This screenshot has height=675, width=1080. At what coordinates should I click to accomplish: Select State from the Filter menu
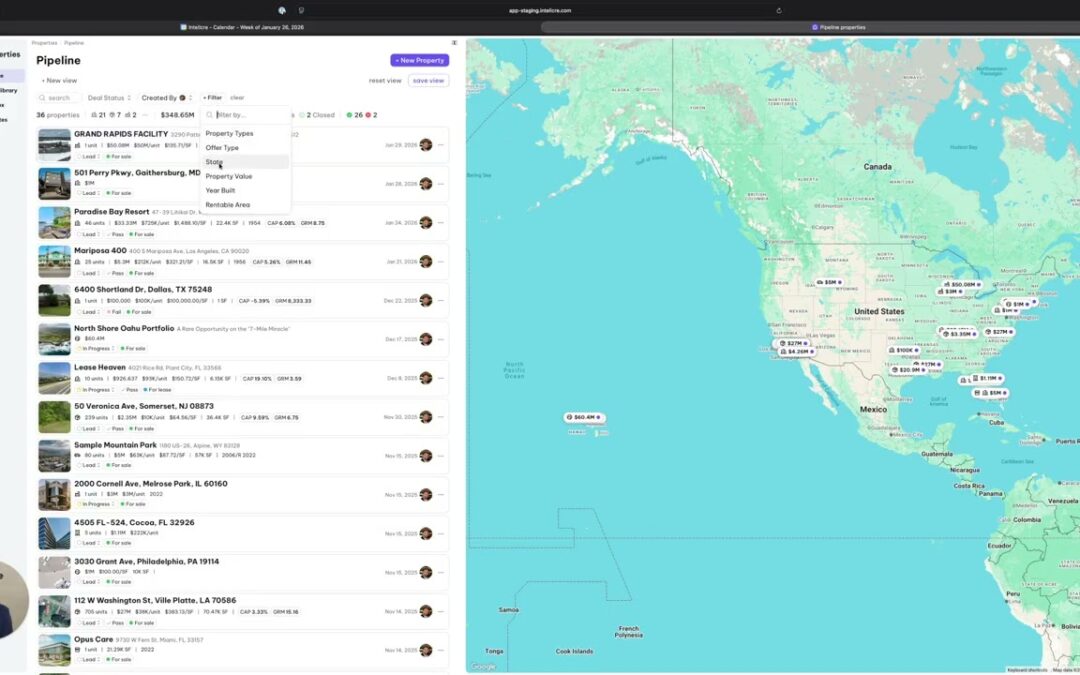pyautogui.click(x=215, y=161)
